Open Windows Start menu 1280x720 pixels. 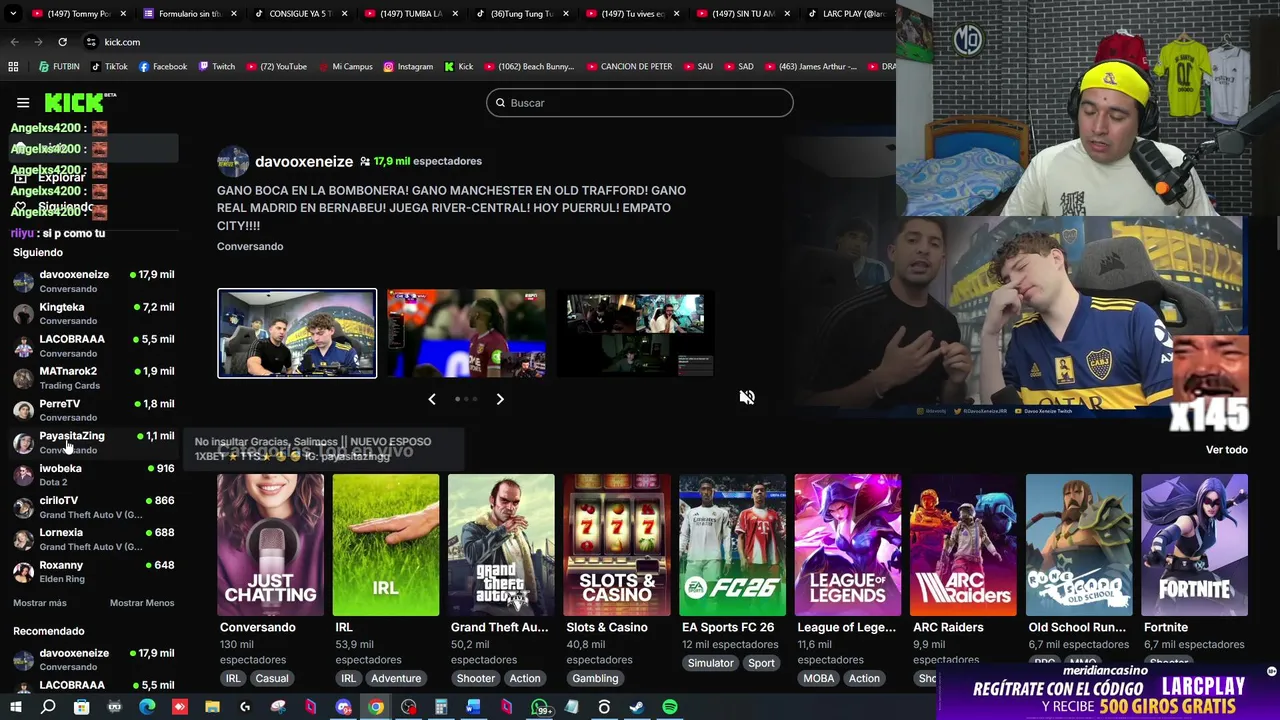click(x=15, y=707)
